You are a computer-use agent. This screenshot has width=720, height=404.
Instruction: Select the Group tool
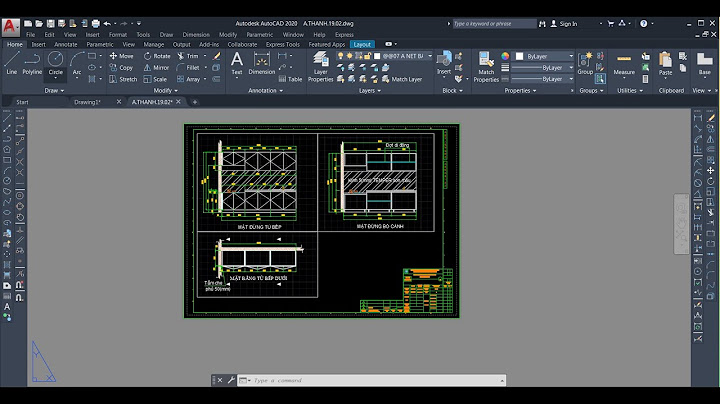click(585, 63)
